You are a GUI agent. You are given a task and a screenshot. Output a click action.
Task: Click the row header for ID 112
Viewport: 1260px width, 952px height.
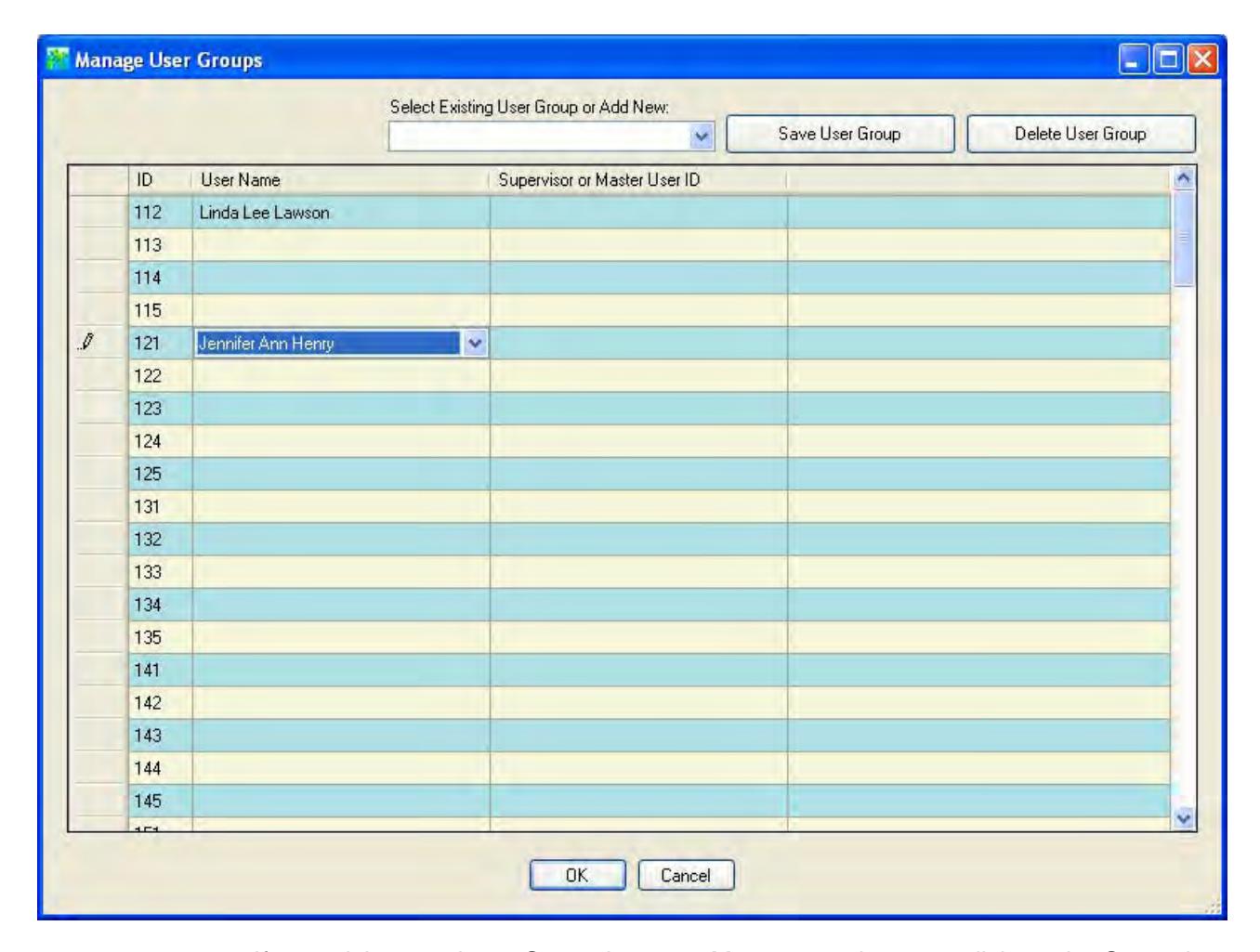pos(98,213)
